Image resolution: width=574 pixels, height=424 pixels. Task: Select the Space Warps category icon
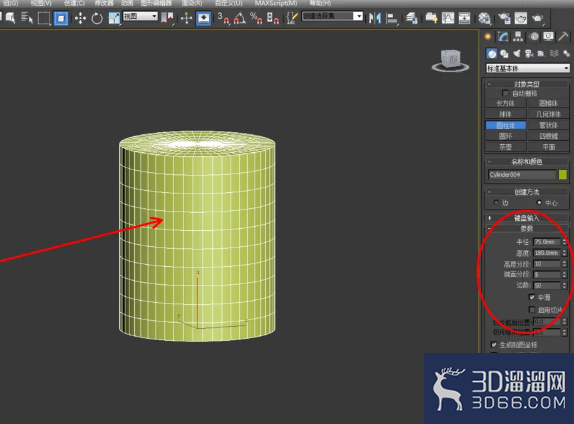click(554, 54)
